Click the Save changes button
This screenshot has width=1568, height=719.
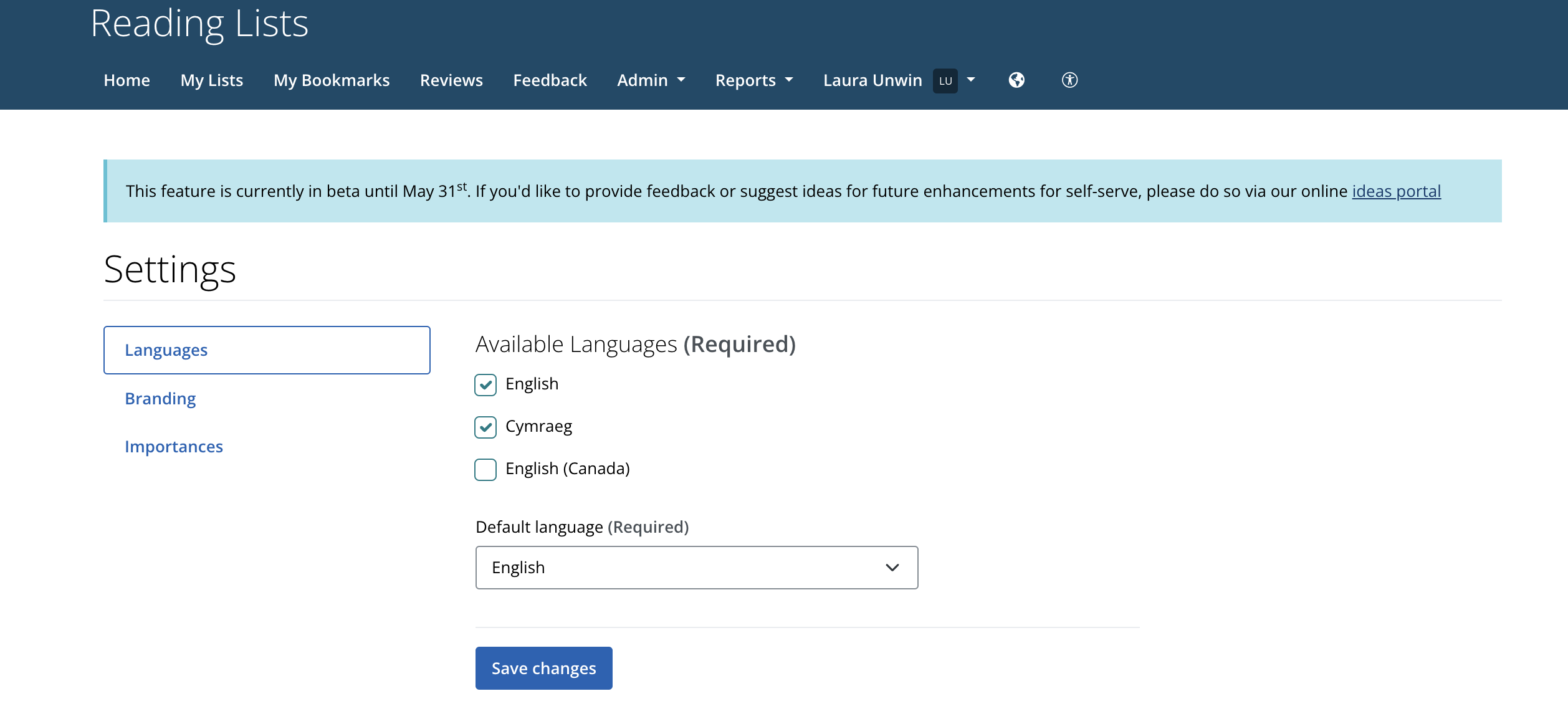[543, 668]
